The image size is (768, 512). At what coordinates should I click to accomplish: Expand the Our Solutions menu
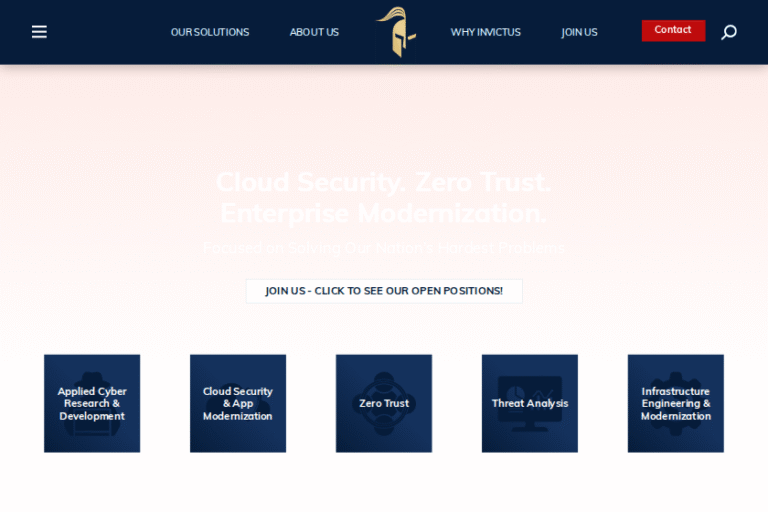coord(210,32)
